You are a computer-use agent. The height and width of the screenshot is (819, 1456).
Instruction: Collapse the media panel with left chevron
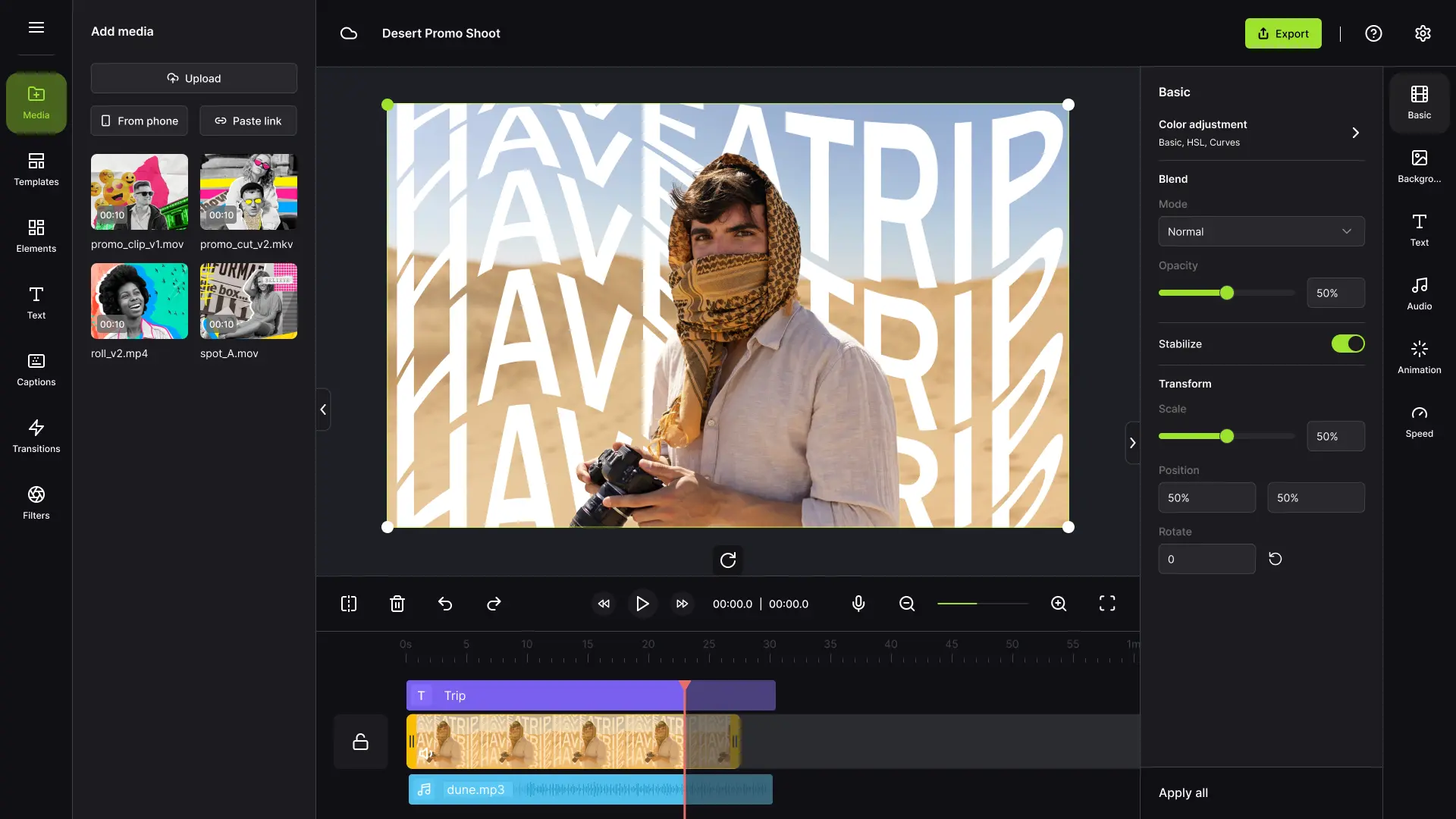pos(323,409)
